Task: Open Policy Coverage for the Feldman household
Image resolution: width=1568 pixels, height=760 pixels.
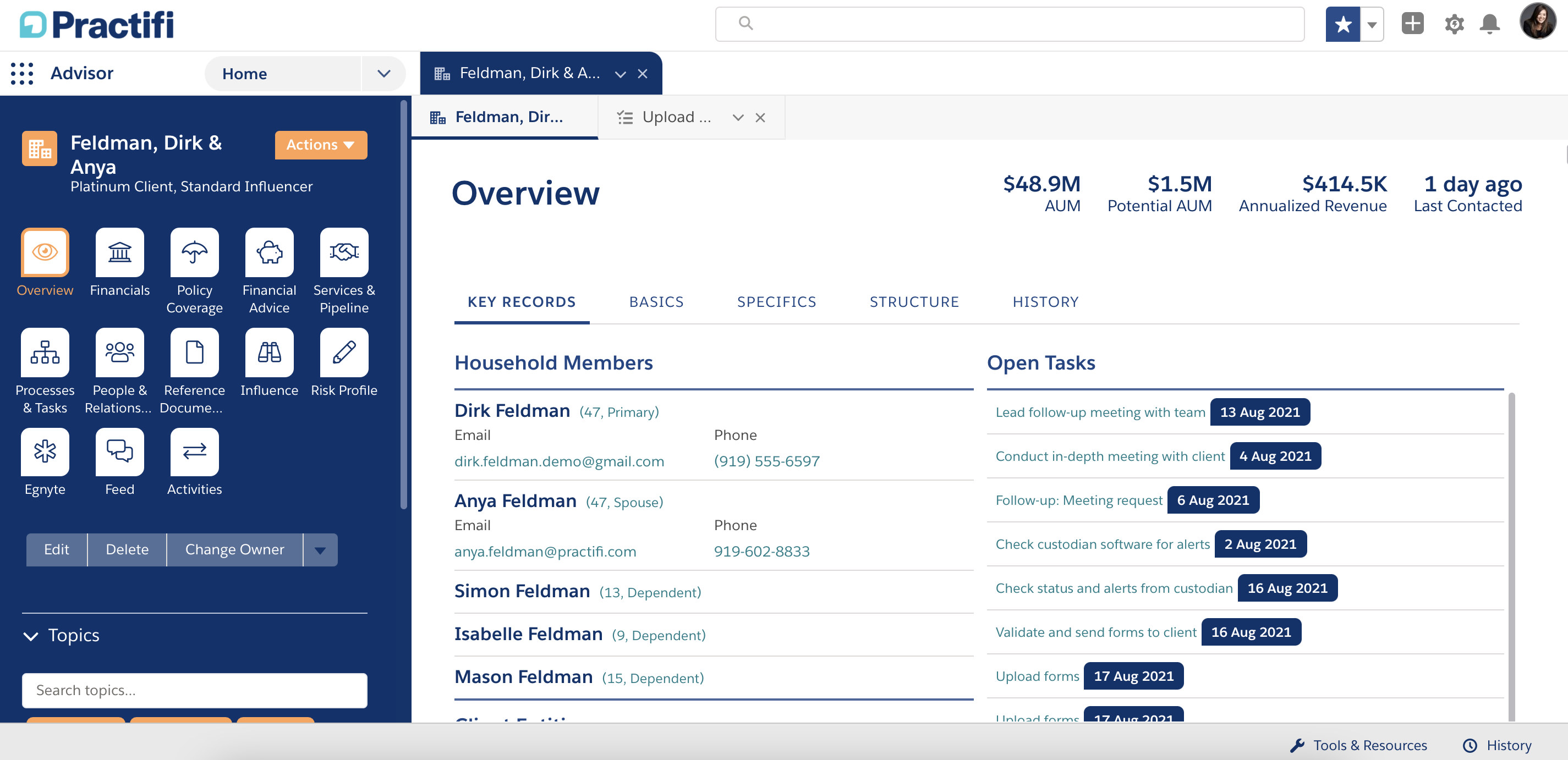Action: [x=194, y=251]
